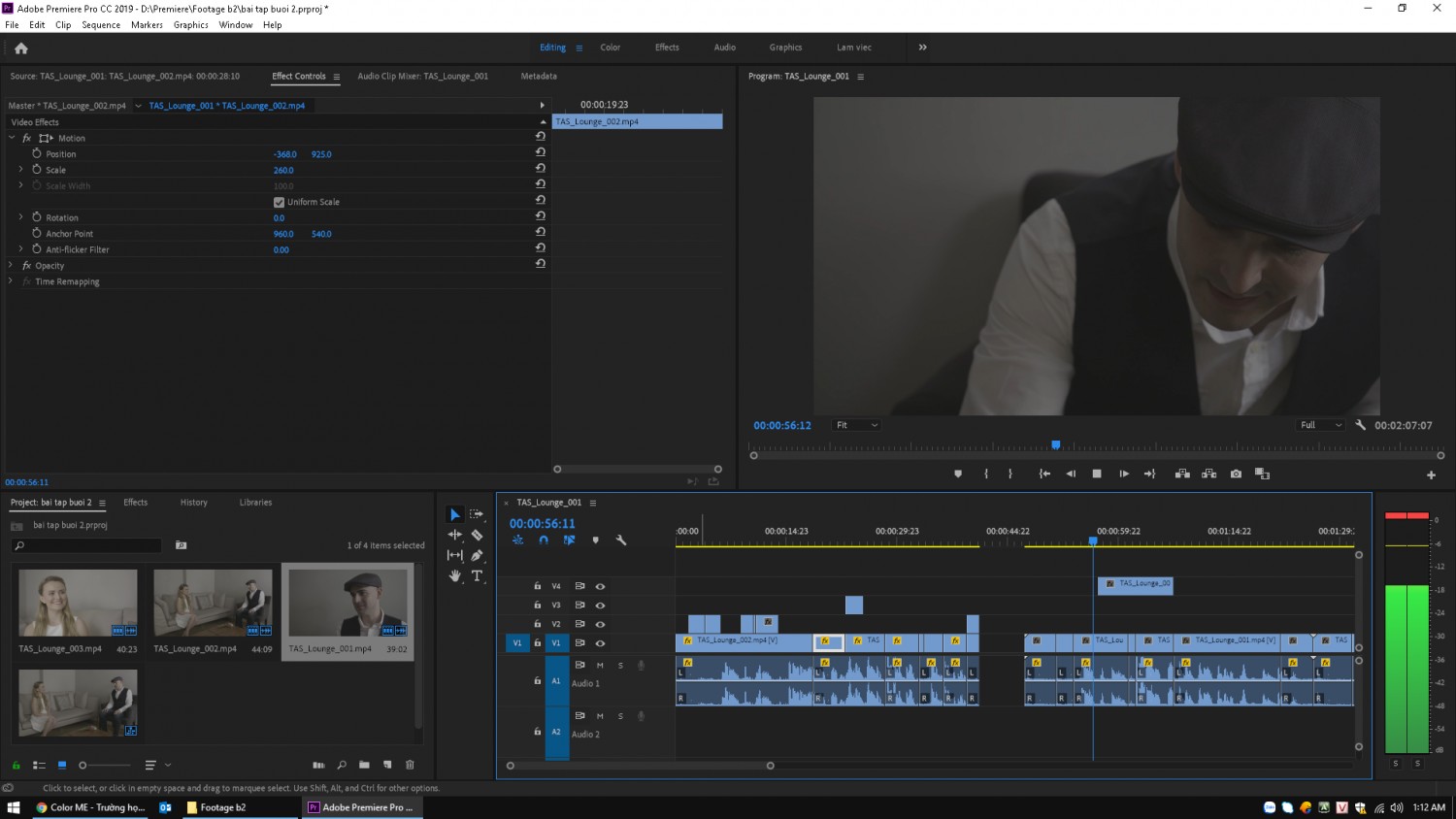The height and width of the screenshot is (819, 1456).
Task: Switch to the Audio Clip Mixer tab
Action: point(423,76)
